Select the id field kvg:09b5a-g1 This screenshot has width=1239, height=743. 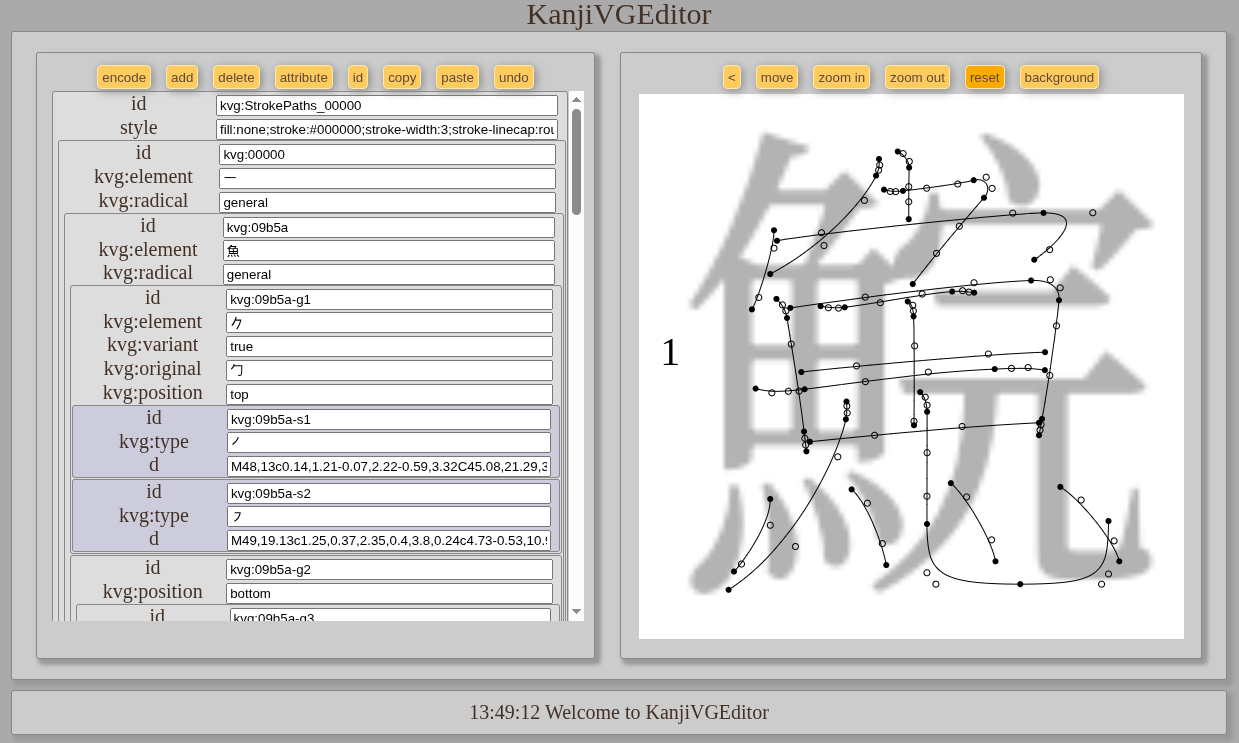click(389, 299)
